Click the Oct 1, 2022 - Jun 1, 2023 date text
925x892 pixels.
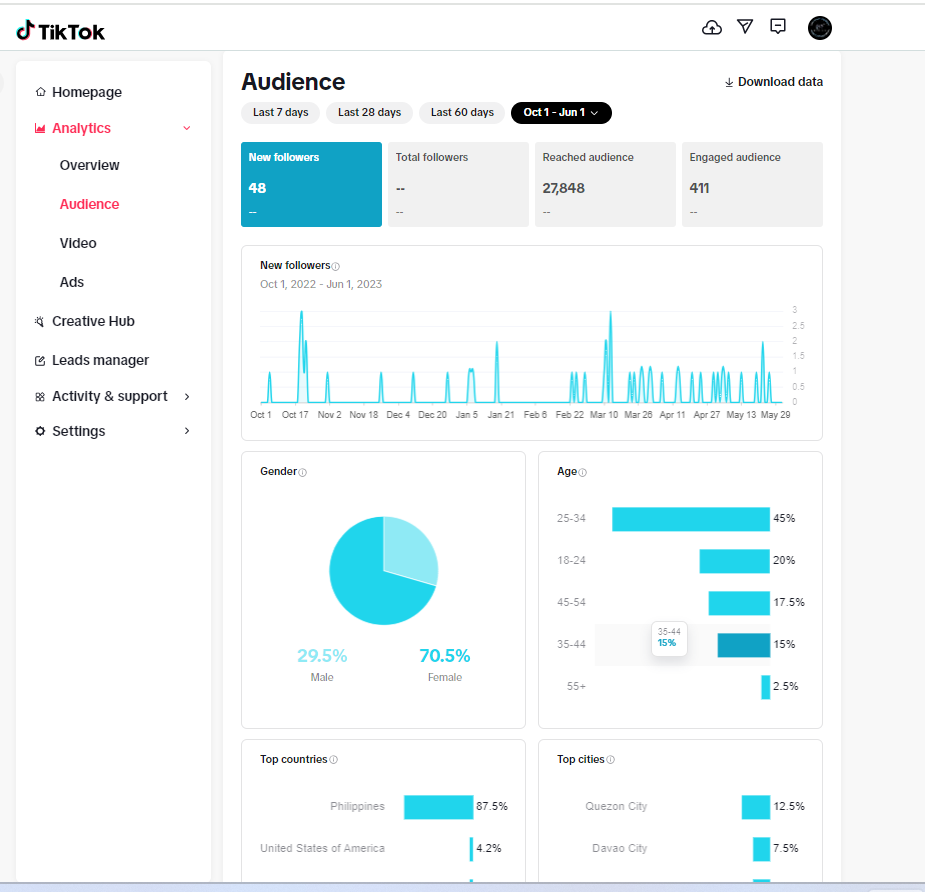point(321,285)
